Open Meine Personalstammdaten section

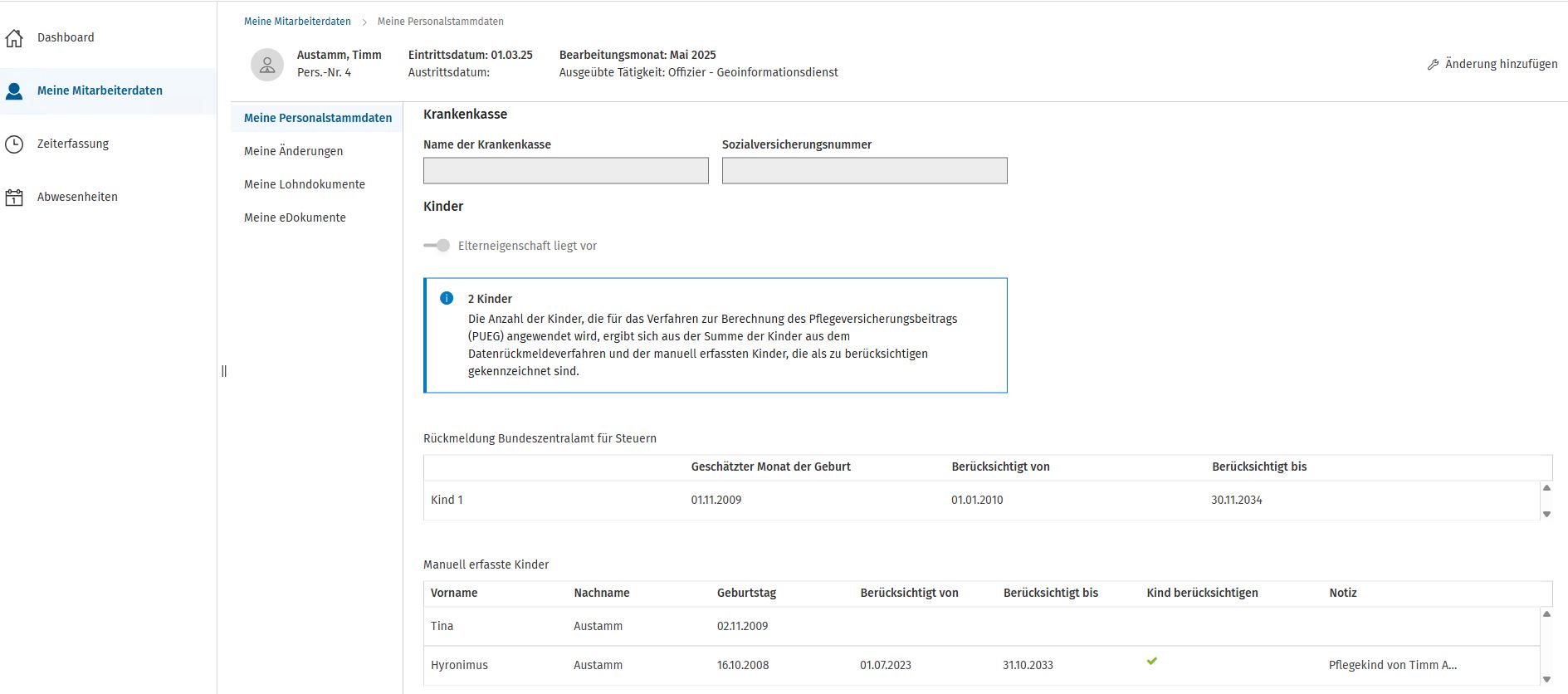(318, 118)
